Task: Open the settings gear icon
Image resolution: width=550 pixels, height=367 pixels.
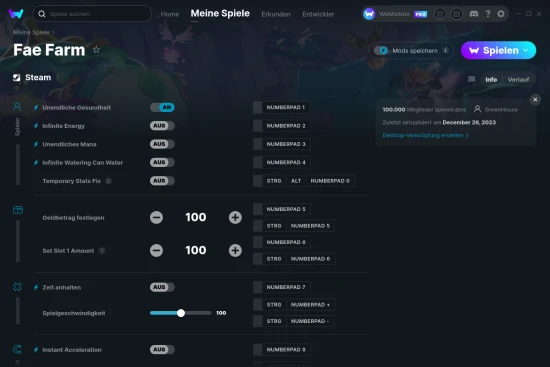Action: click(501, 14)
